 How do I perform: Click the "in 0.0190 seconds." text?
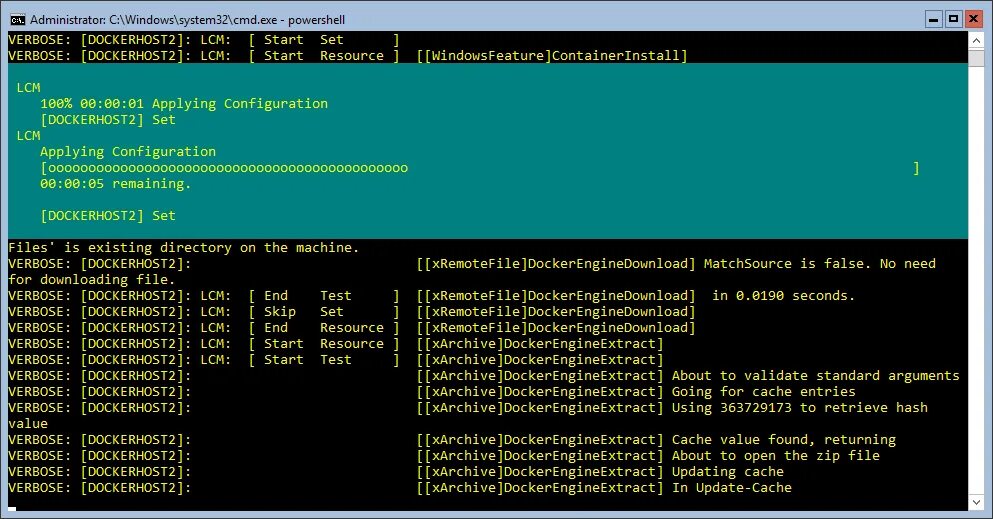(x=783, y=296)
